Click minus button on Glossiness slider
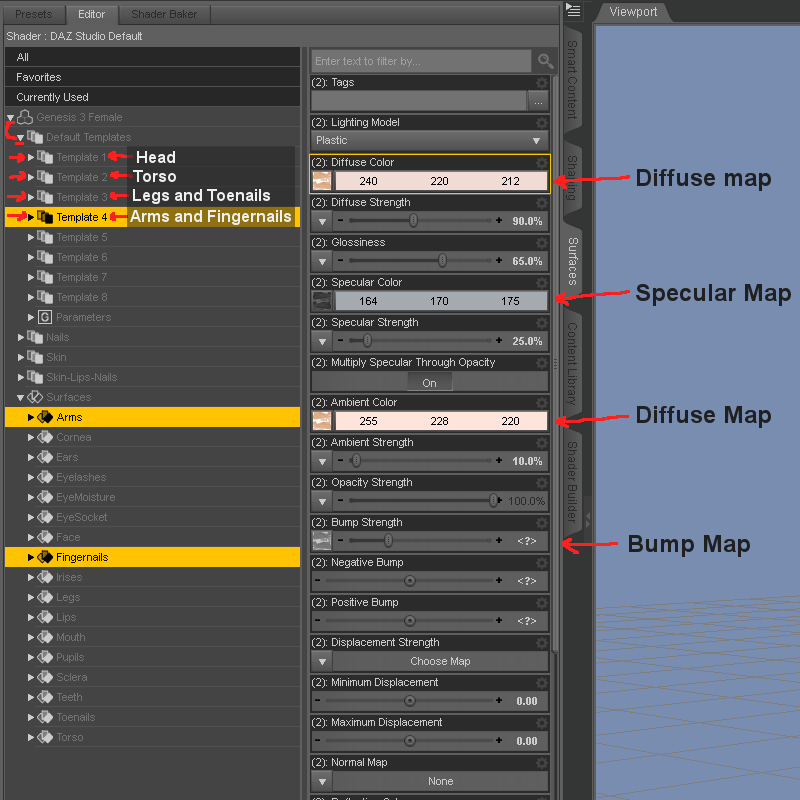The height and width of the screenshot is (800, 800). click(340, 260)
